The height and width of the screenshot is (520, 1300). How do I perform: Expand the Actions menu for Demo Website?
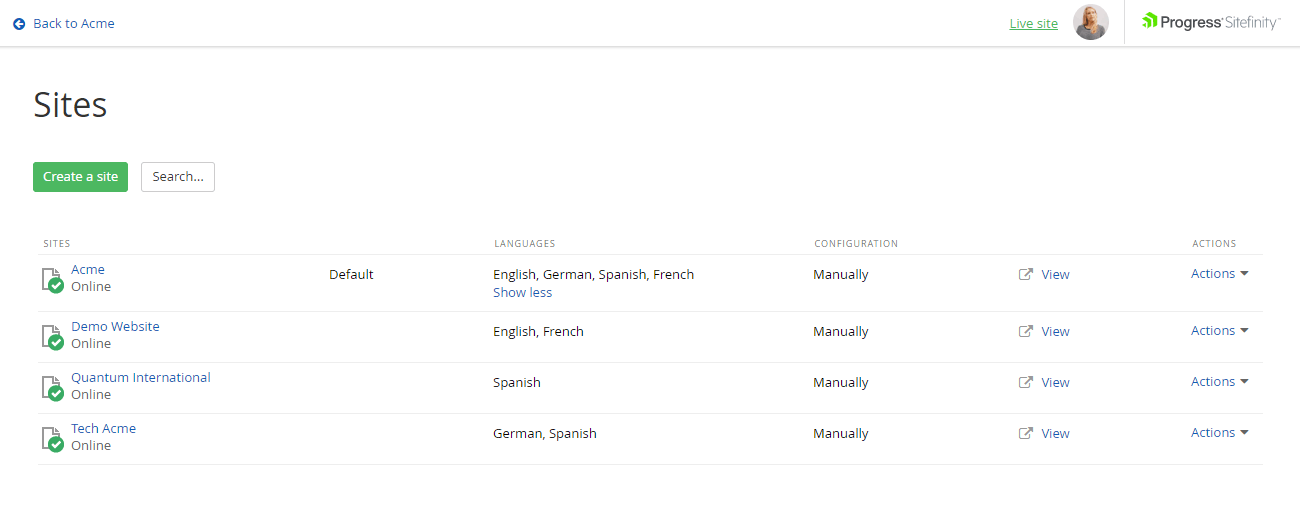pyautogui.click(x=1219, y=330)
